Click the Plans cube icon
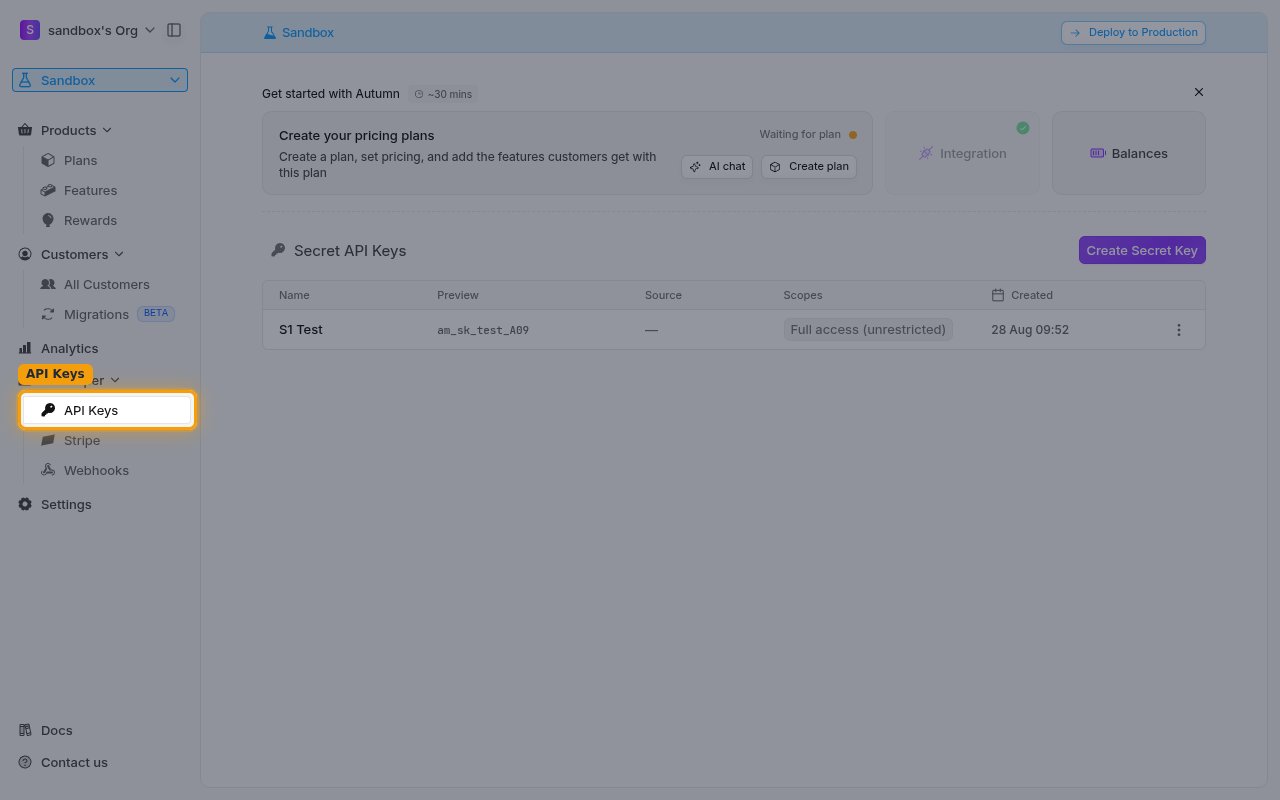1280x800 pixels. (x=47, y=160)
